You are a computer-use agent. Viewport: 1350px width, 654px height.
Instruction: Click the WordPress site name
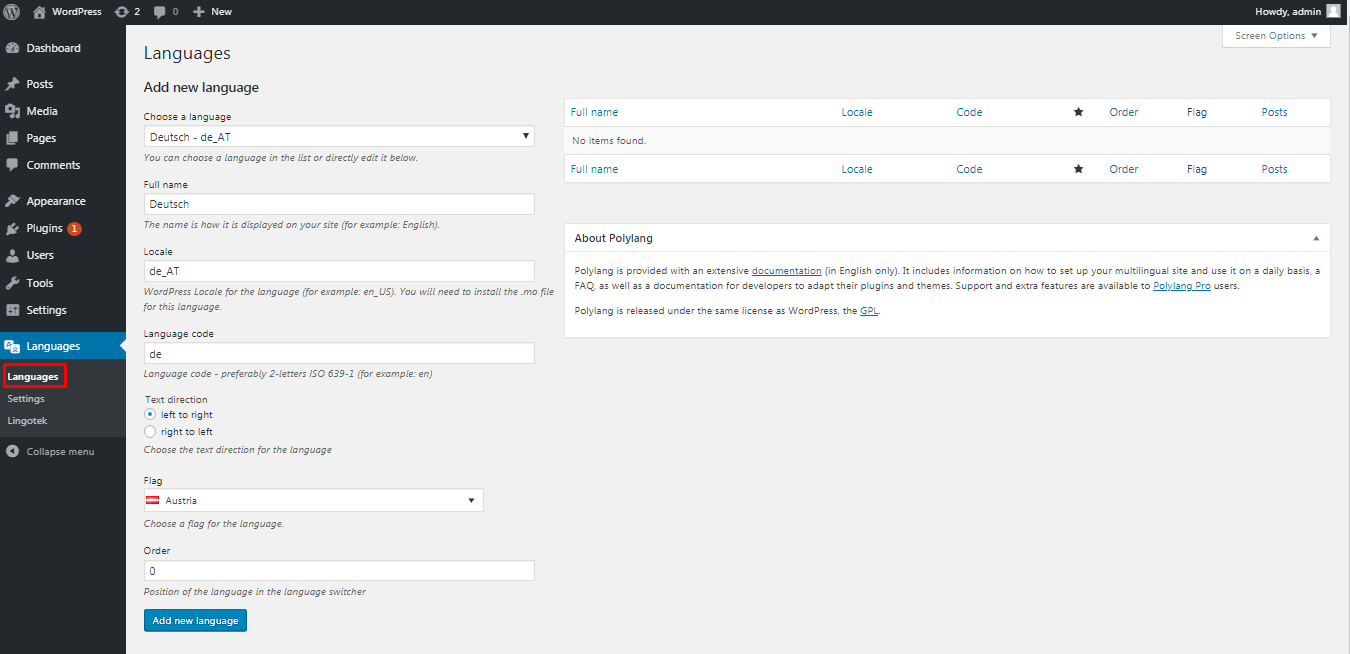click(x=77, y=12)
